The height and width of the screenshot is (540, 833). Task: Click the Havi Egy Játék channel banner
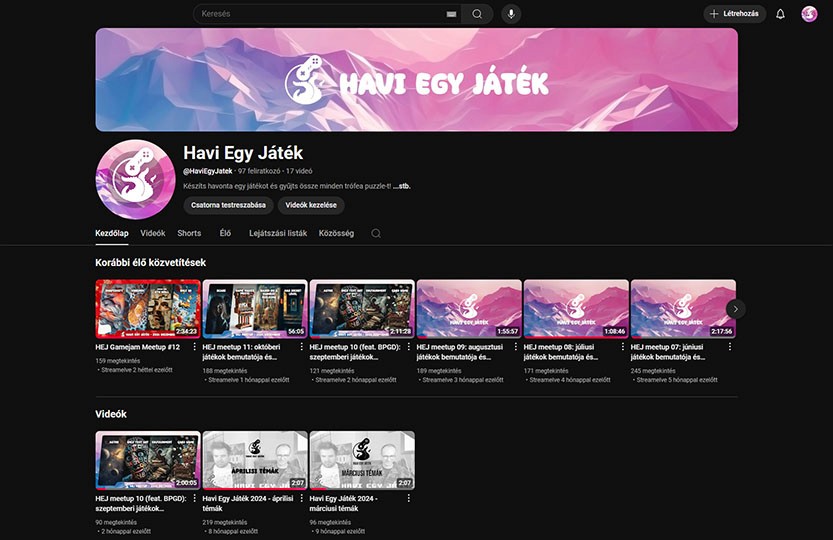tap(416, 80)
